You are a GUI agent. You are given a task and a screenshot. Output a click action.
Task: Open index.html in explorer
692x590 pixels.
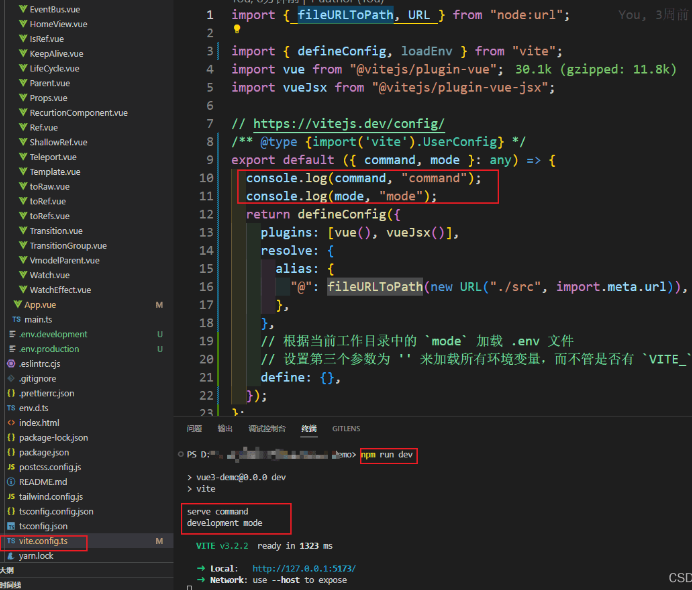tap(39, 423)
